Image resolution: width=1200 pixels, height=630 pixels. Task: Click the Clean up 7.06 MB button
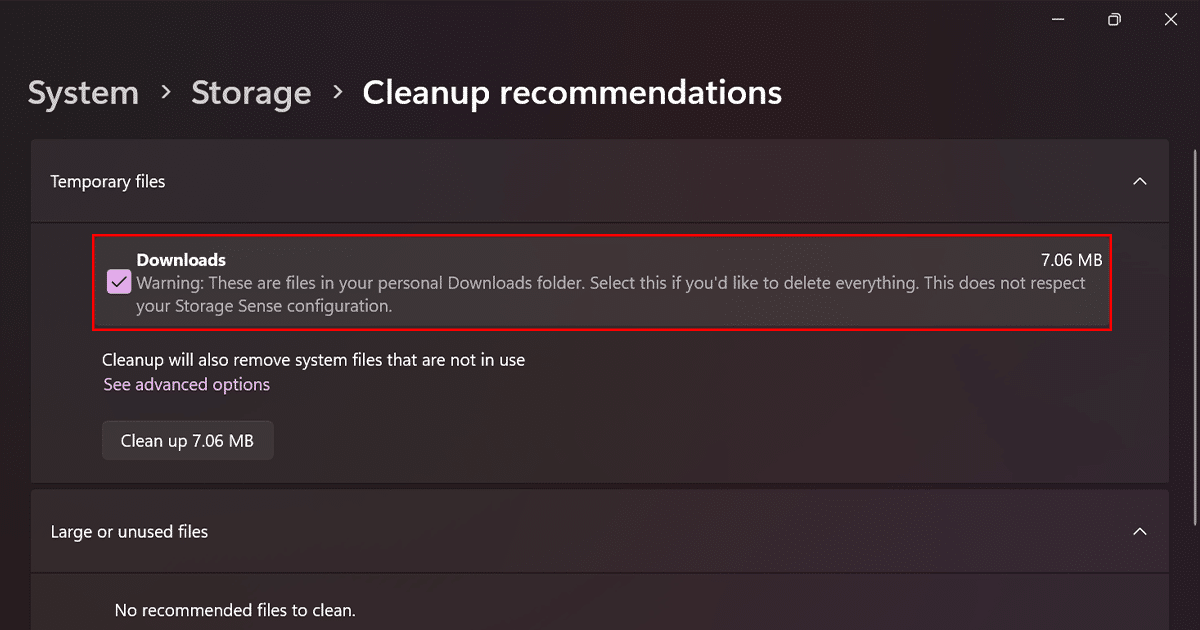(187, 441)
